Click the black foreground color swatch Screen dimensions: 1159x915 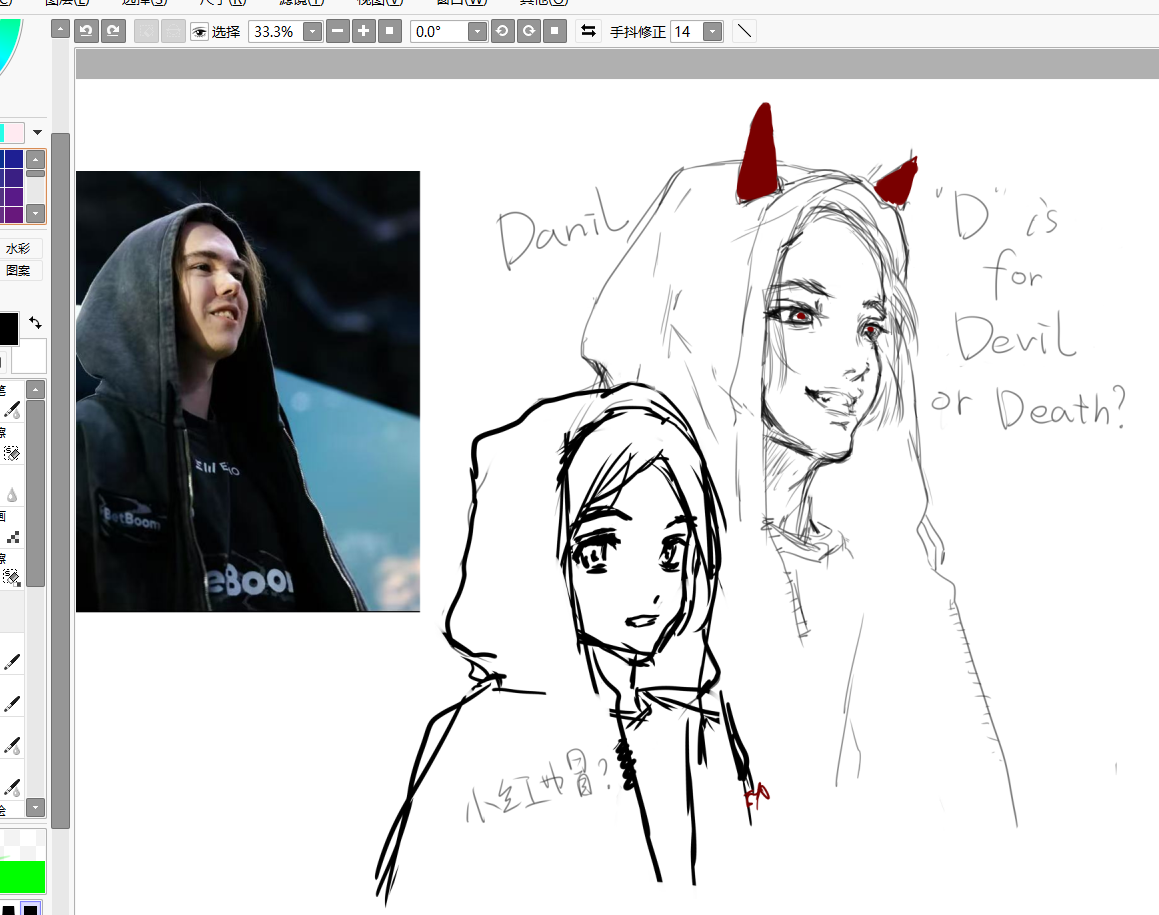pos(8,329)
